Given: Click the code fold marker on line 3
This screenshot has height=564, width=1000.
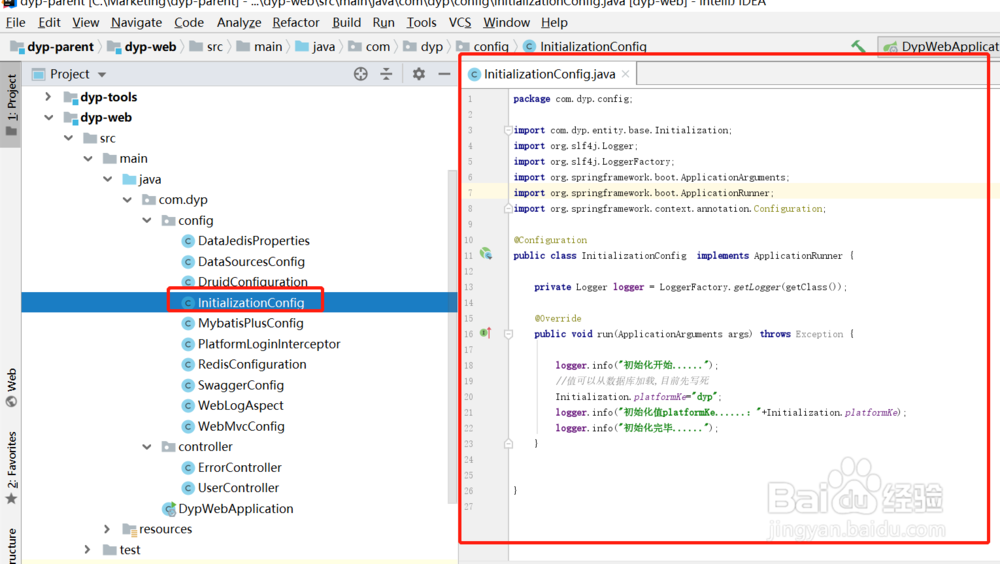Looking at the screenshot, I should tap(508, 130).
